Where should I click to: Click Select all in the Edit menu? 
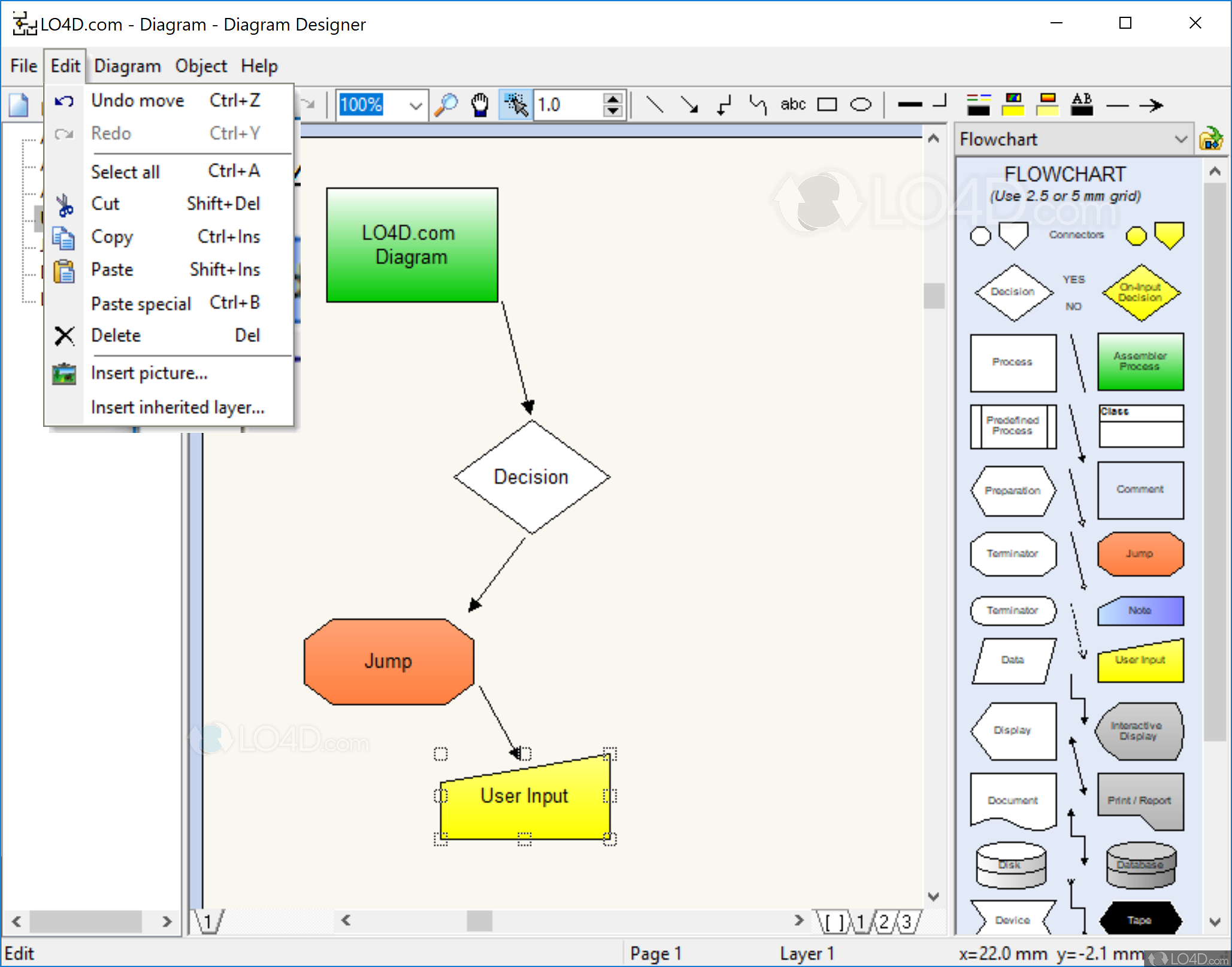(x=126, y=171)
